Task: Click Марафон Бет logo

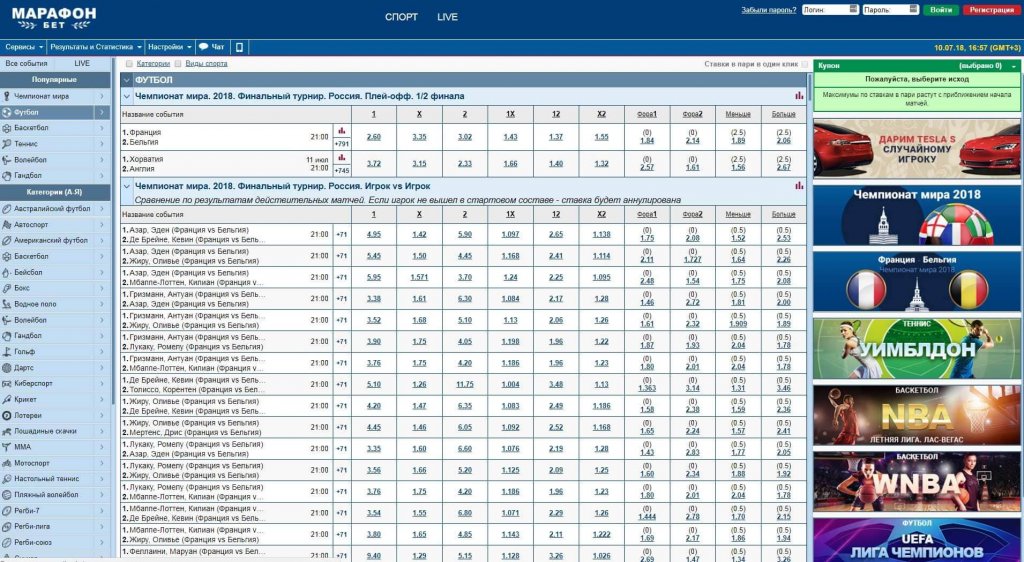Action: pyautogui.click(x=54, y=18)
